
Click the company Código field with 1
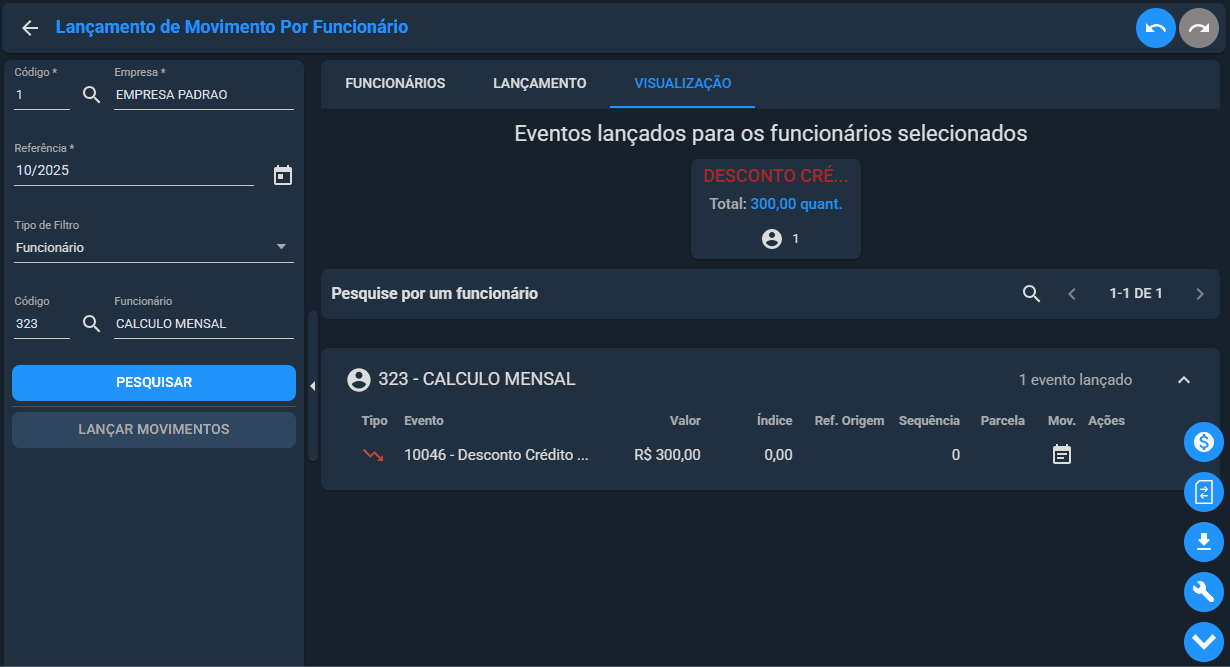click(x=42, y=95)
